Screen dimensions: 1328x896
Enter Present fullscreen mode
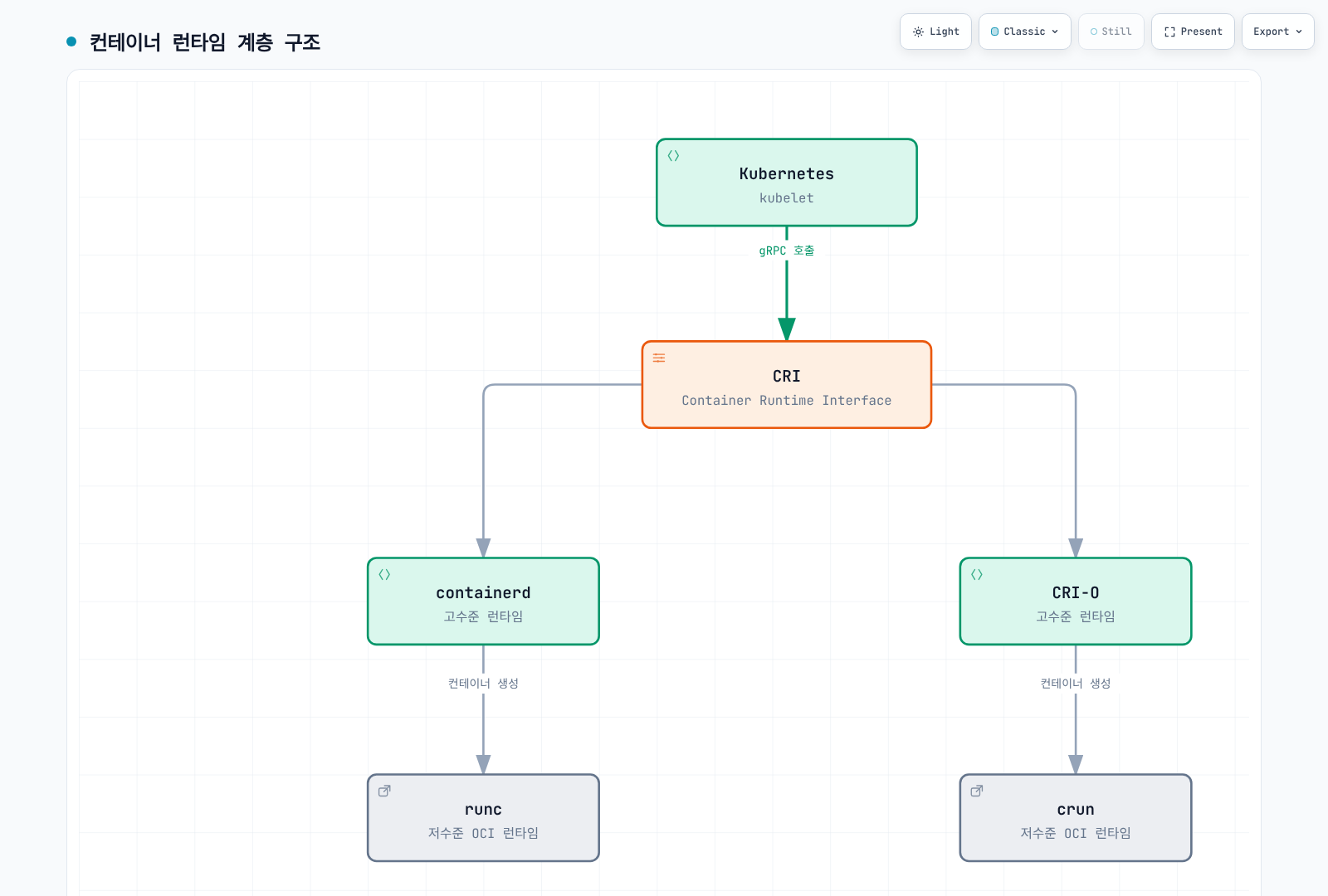(1193, 32)
